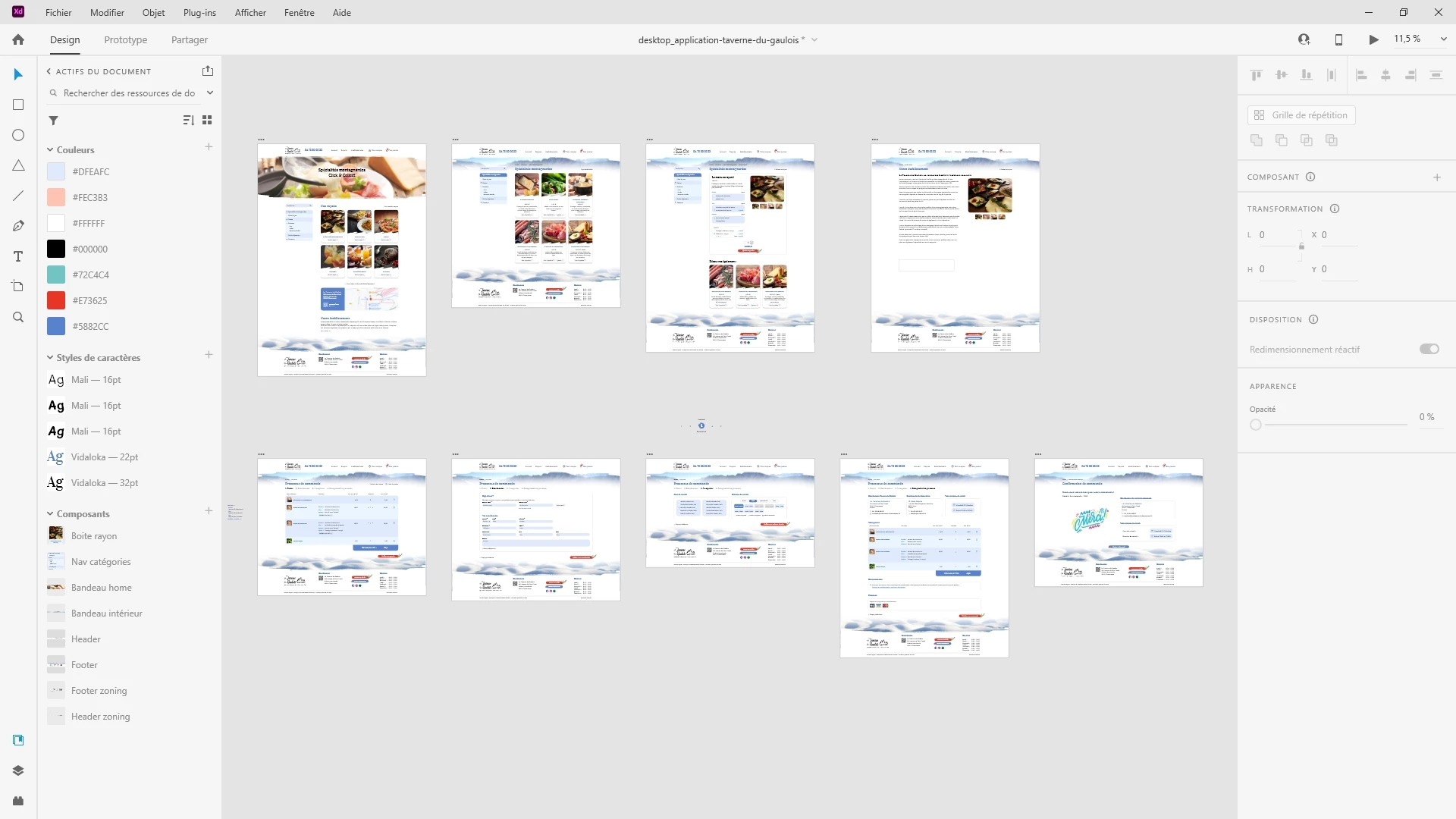This screenshot has width=1456, height=819.
Task: Open the Plug-ins menu
Action: pos(199,13)
